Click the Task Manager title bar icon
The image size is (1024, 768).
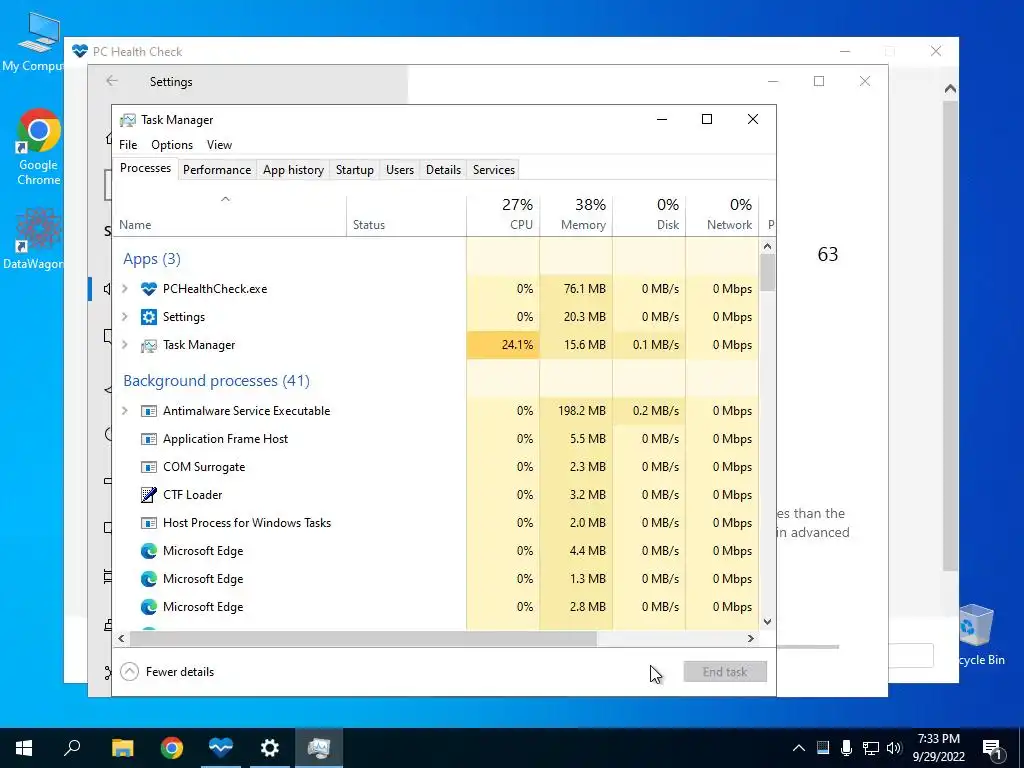pos(128,120)
